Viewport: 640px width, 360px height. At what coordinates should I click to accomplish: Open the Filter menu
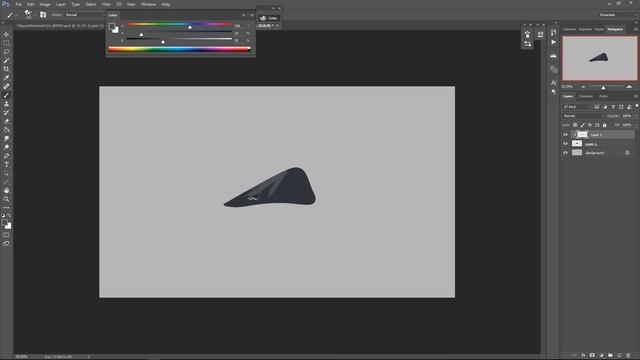(106, 4)
